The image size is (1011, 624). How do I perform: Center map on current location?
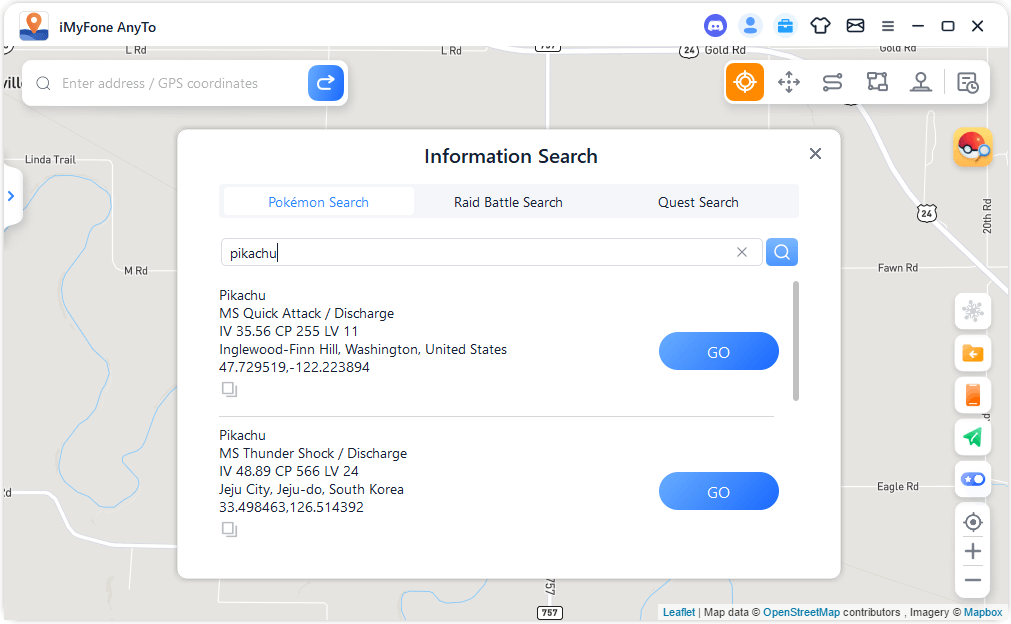pyautogui.click(x=973, y=522)
